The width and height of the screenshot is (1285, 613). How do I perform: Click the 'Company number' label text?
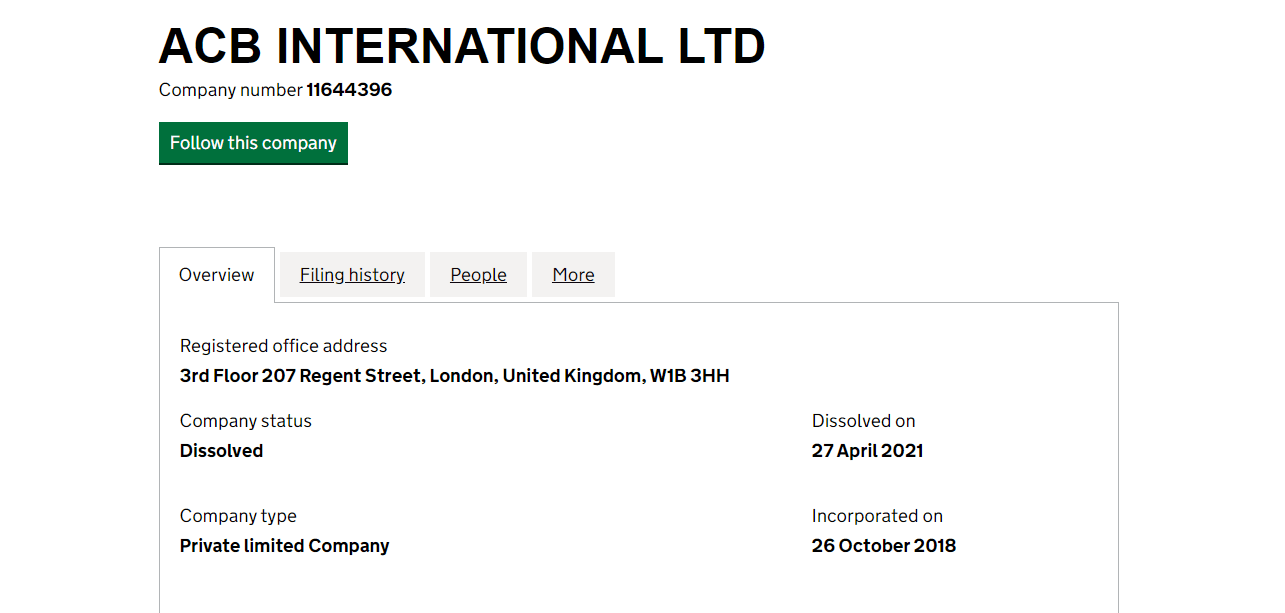(230, 90)
